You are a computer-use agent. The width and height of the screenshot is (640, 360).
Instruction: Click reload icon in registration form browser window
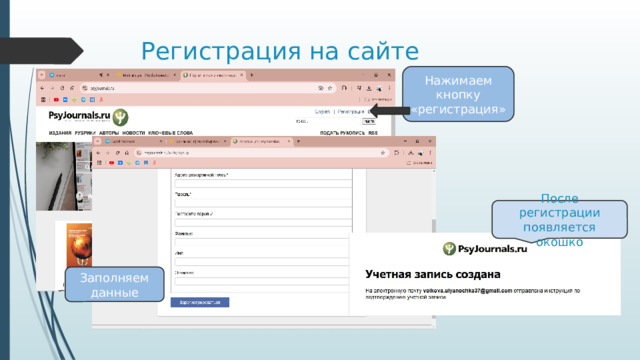tap(118, 153)
